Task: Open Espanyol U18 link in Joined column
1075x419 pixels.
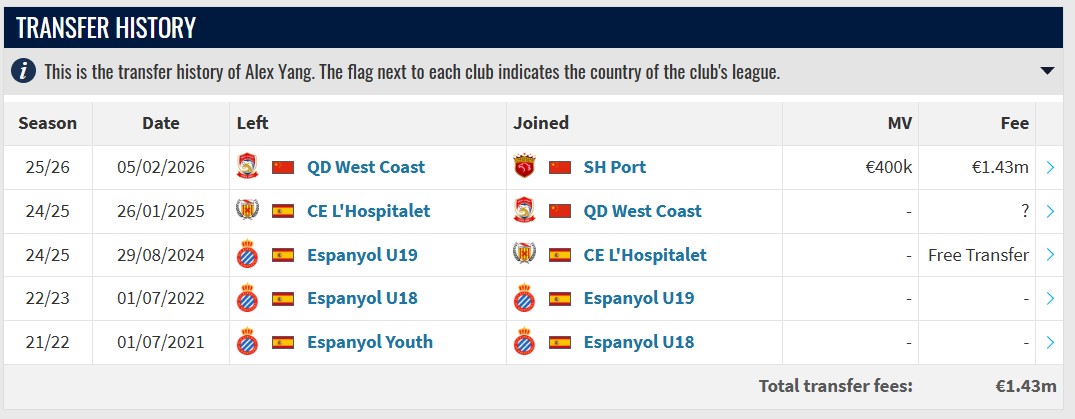Action: tap(638, 342)
